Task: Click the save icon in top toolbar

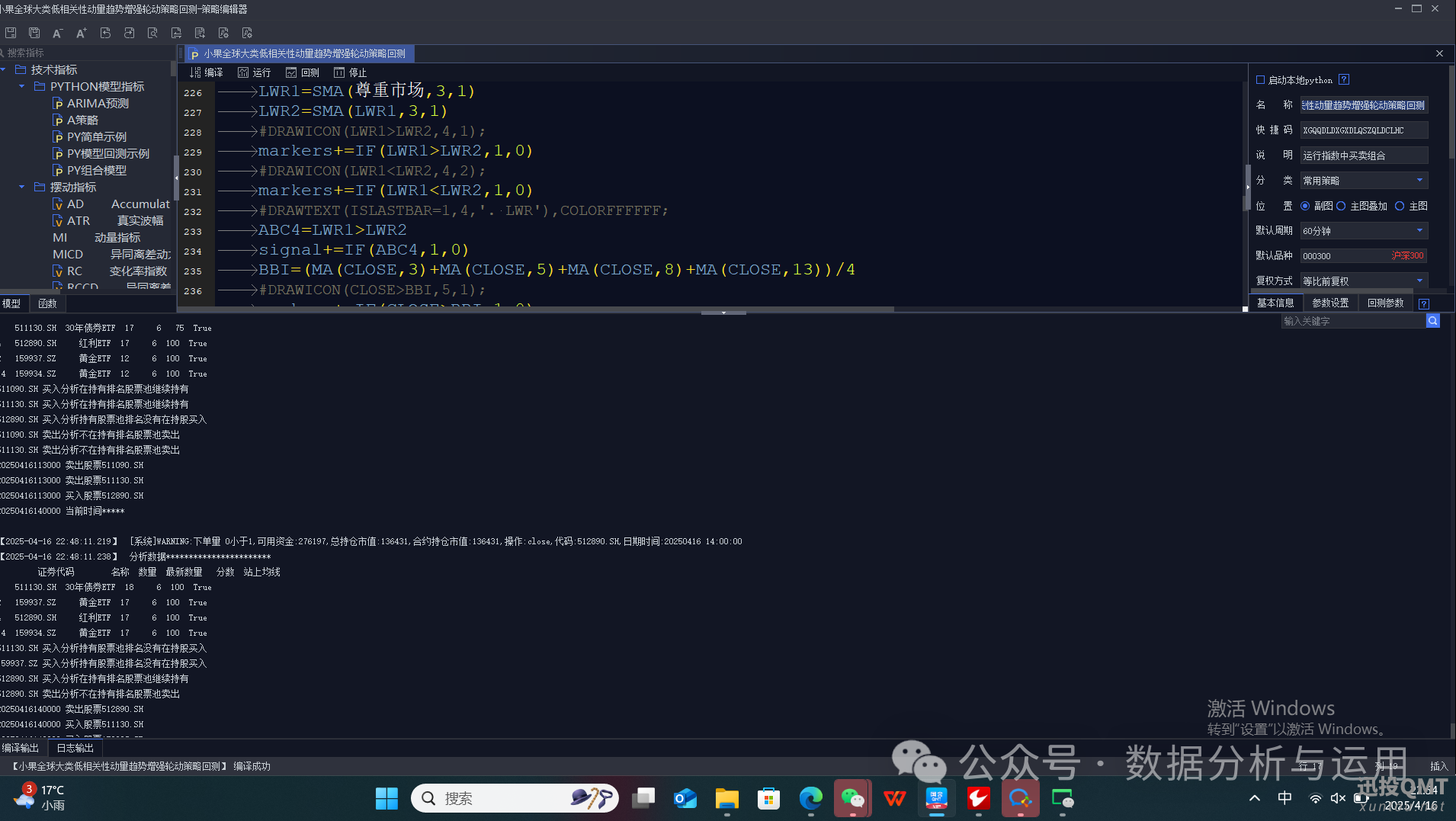Action: pos(11,33)
